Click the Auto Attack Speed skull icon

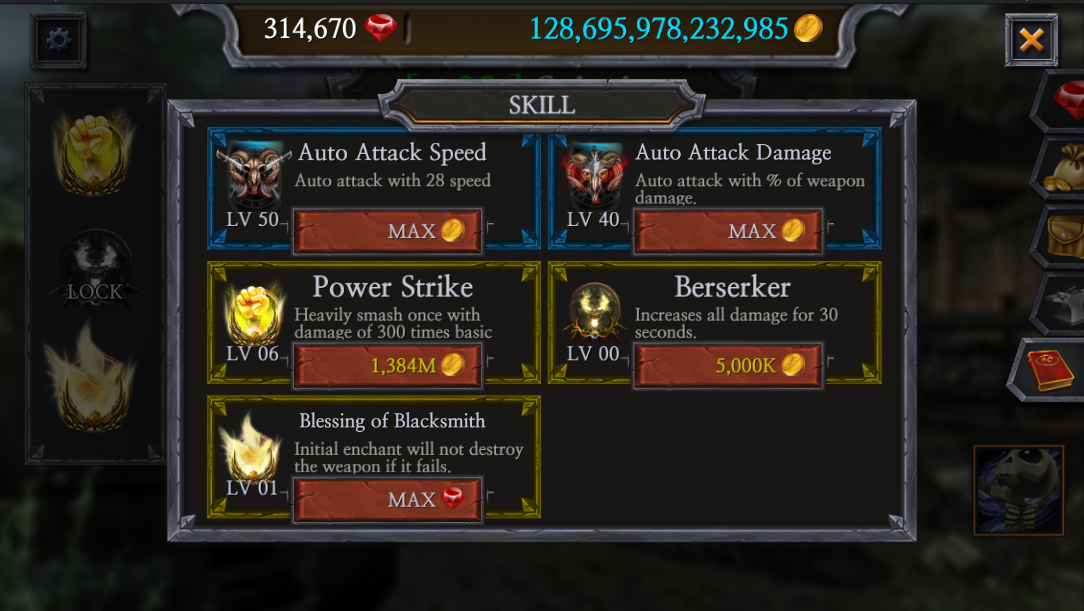tap(254, 174)
